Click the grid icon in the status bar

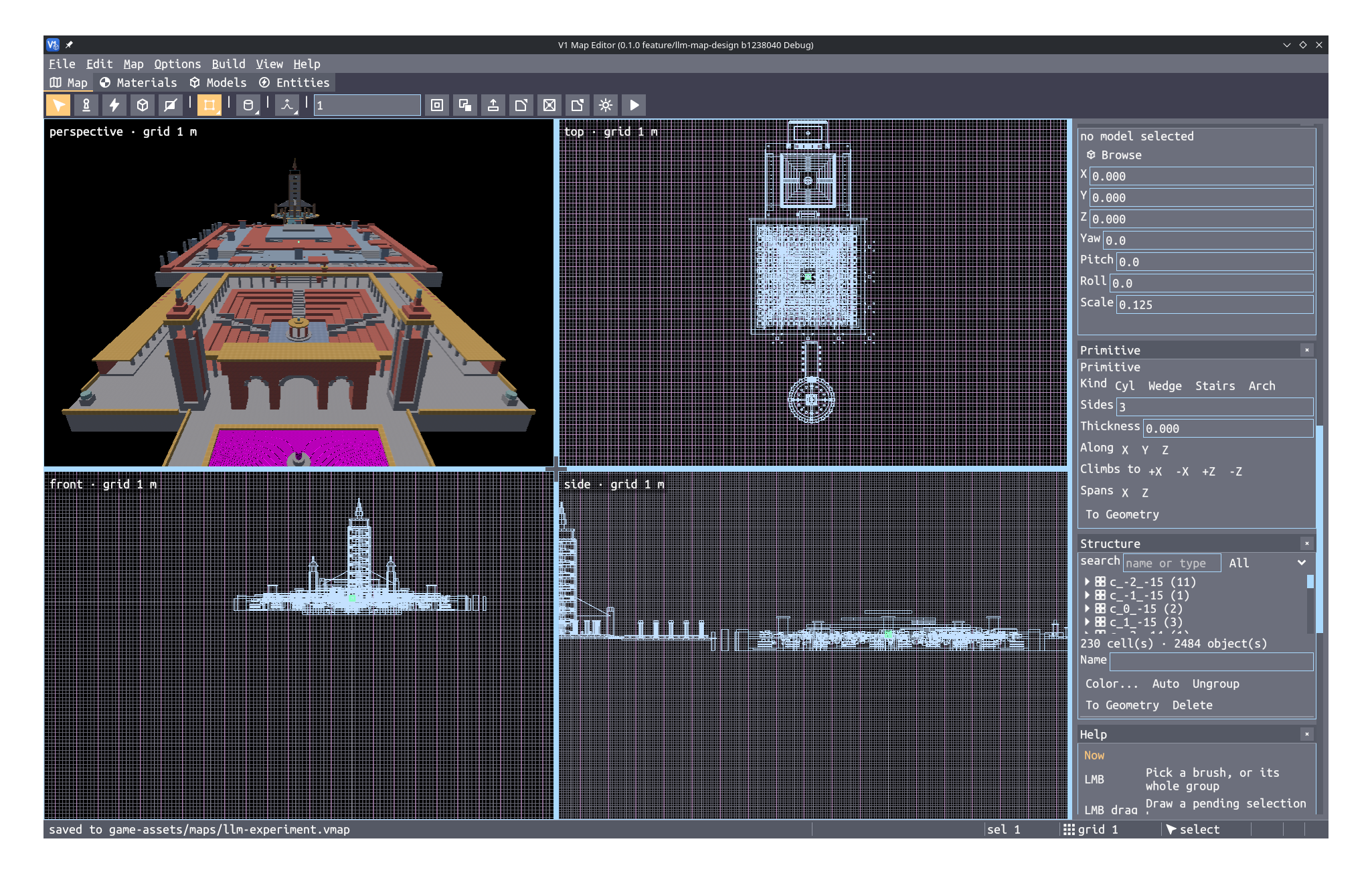point(1069,830)
